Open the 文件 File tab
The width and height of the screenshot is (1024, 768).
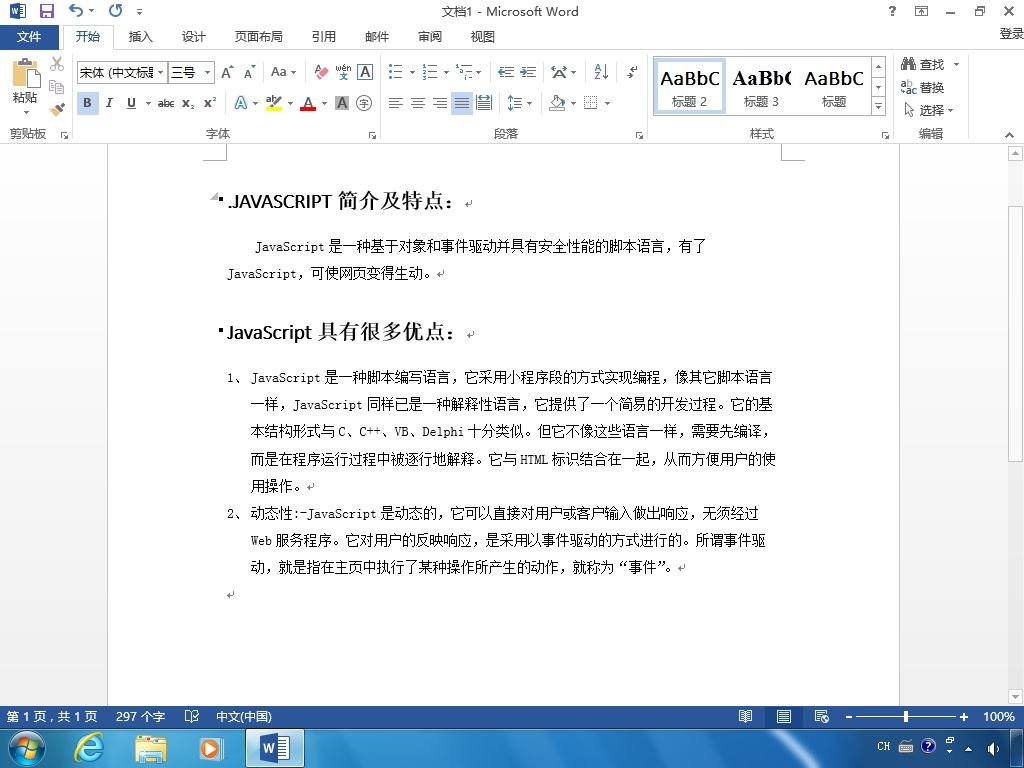(29, 37)
